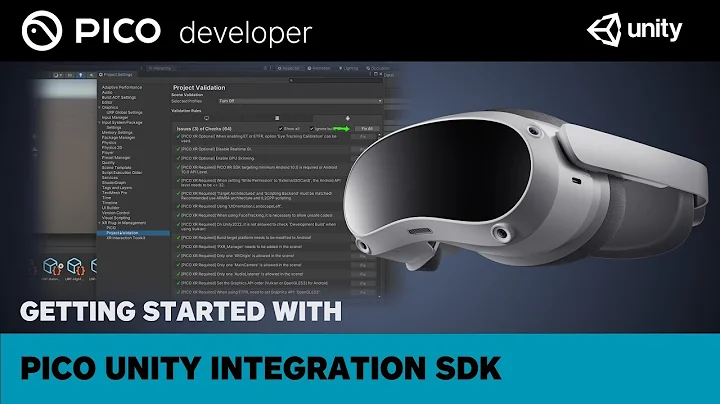Open Package Manager settings
Viewport: 720px width, 404px height.
coord(118,138)
